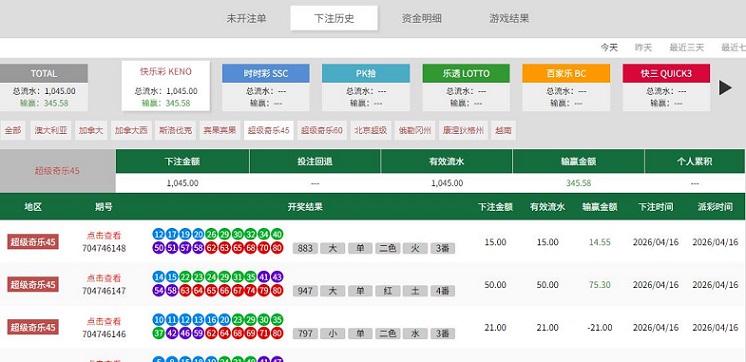Click blue ball 14 in row 704746147
Image resolution: width=746 pixels, height=362 pixels.
pos(159,277)
